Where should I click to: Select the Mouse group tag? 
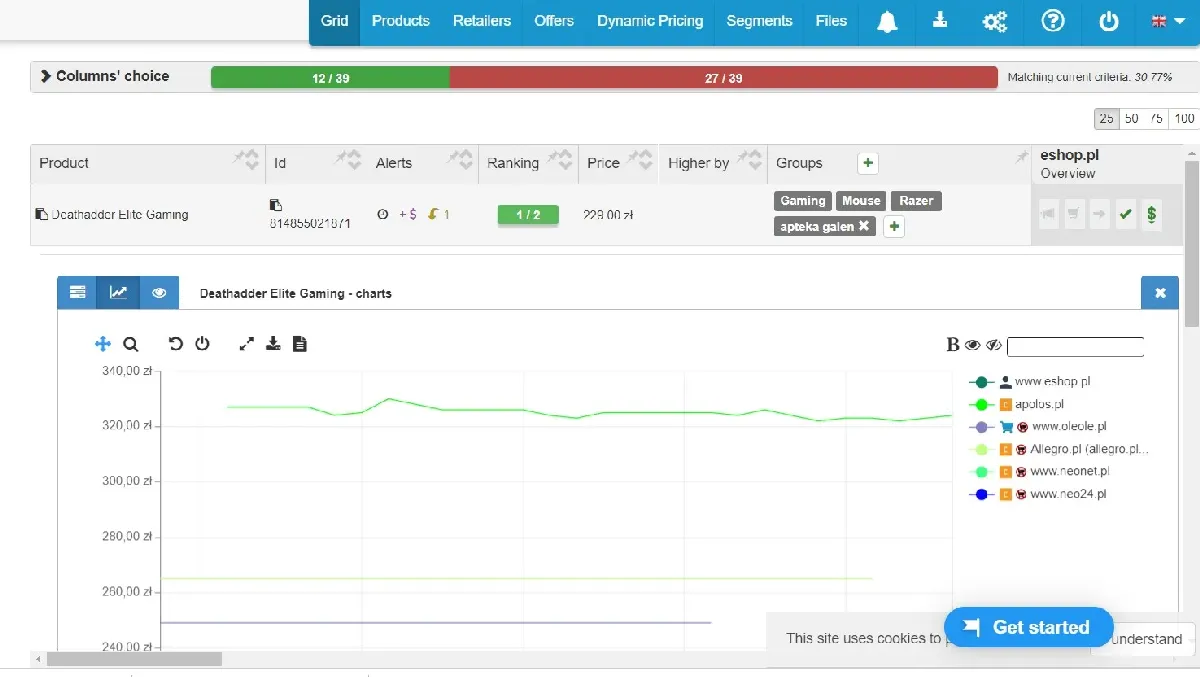coord(861,201)
